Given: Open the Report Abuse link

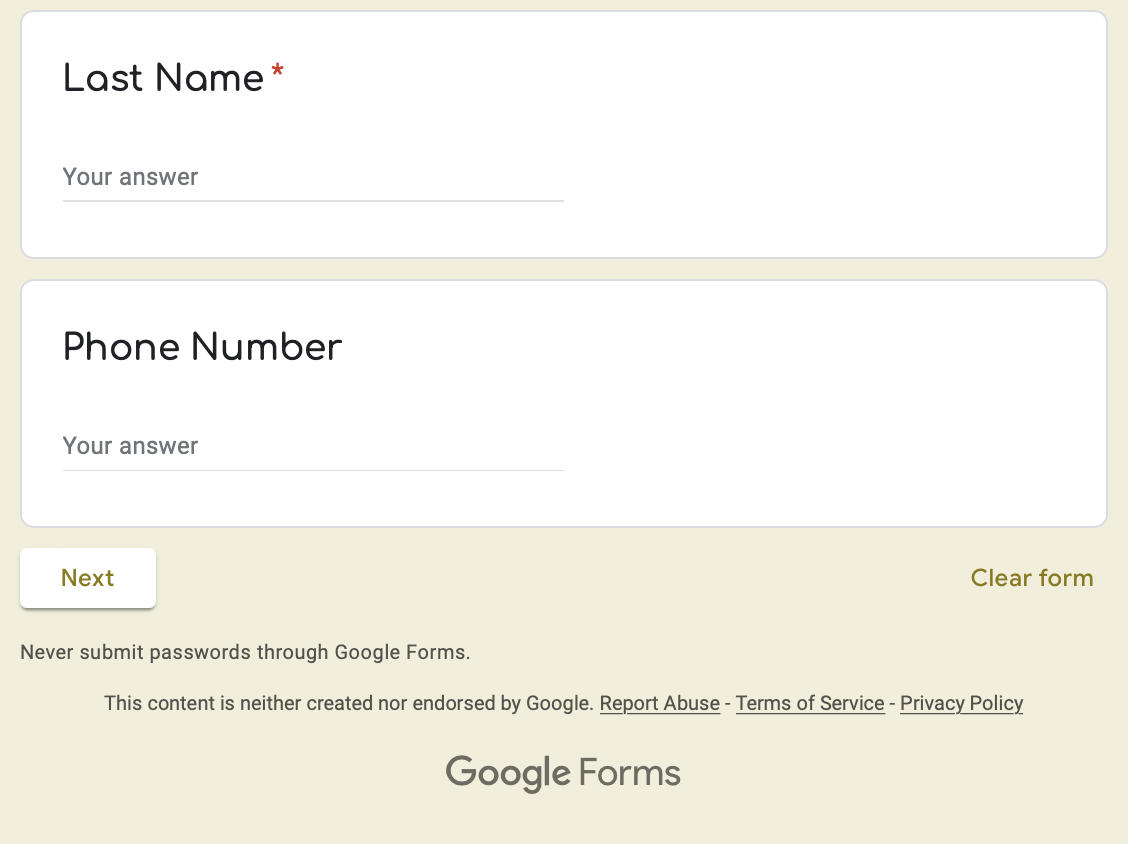Looking at the screenshot, I should pos(660,703).
